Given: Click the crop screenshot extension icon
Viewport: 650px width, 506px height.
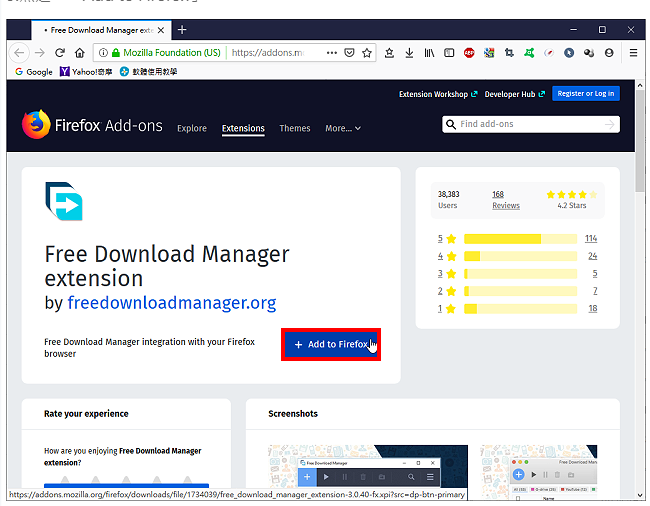Looking at the screenshot, I should pos(509,53).
